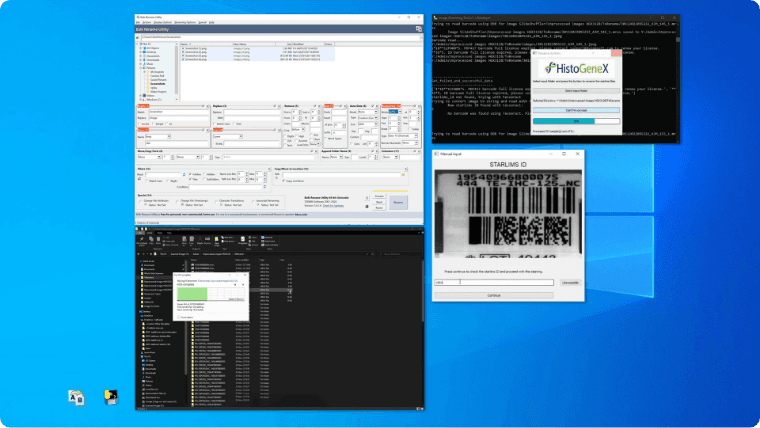
Task: Reset the Auto Date (8) panel with R icon
Action: point(377,106)
